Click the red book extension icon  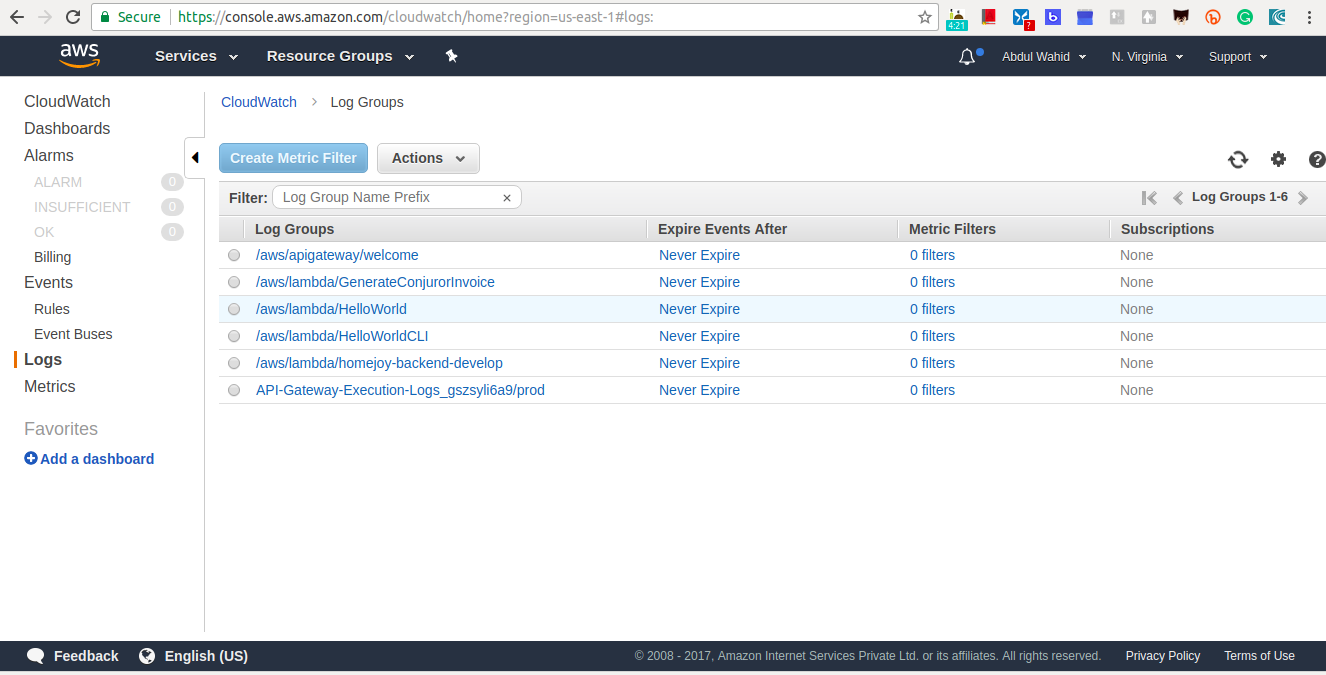(x=989, y=17)
